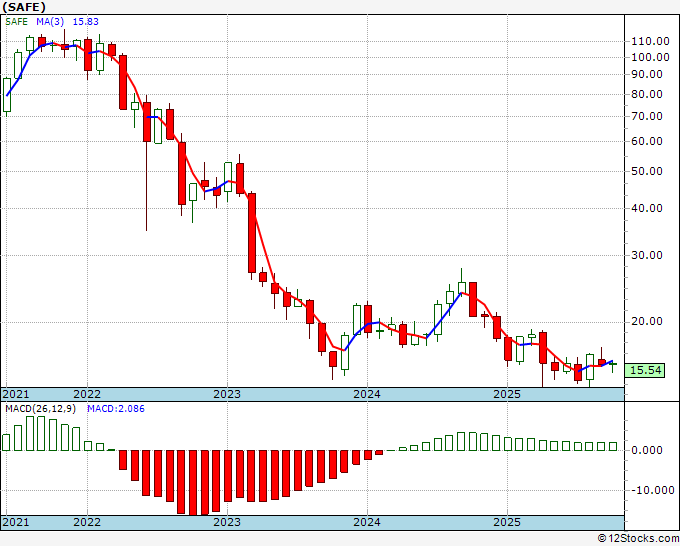The height and width of the screenshot is (546, 680).
Task: Select 2021 on the price chart time axis
Action: click(x=16, y=394)
